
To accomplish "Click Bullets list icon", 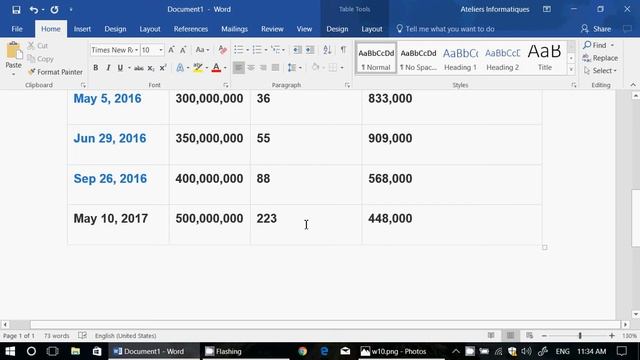I will pos(238,50).
